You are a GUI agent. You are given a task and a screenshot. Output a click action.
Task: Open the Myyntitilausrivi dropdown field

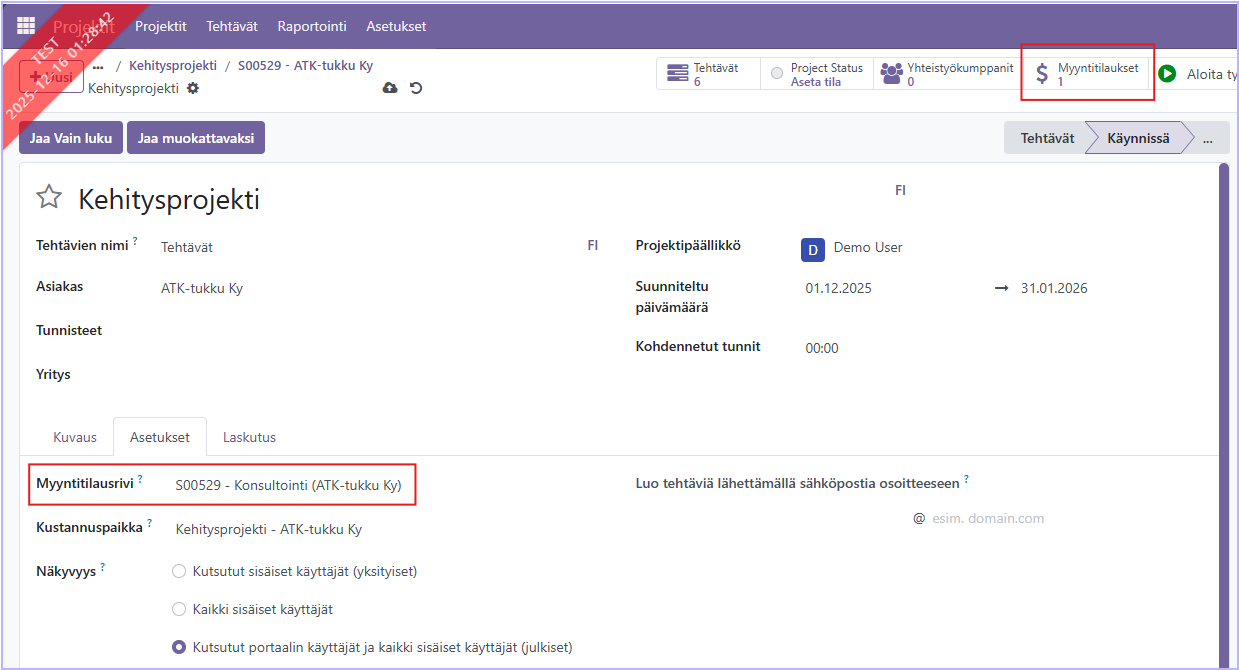click(x=288, y=486)
